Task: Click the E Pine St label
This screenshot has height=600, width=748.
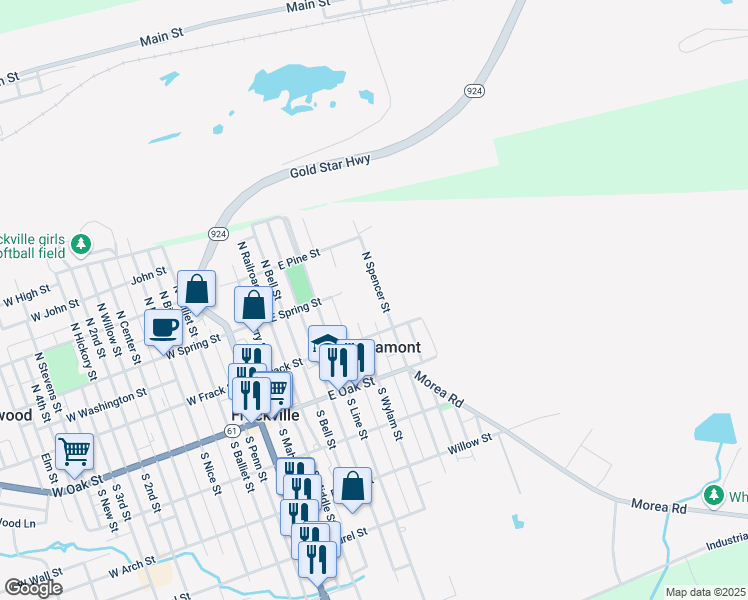Action: (x=299, y=259)
